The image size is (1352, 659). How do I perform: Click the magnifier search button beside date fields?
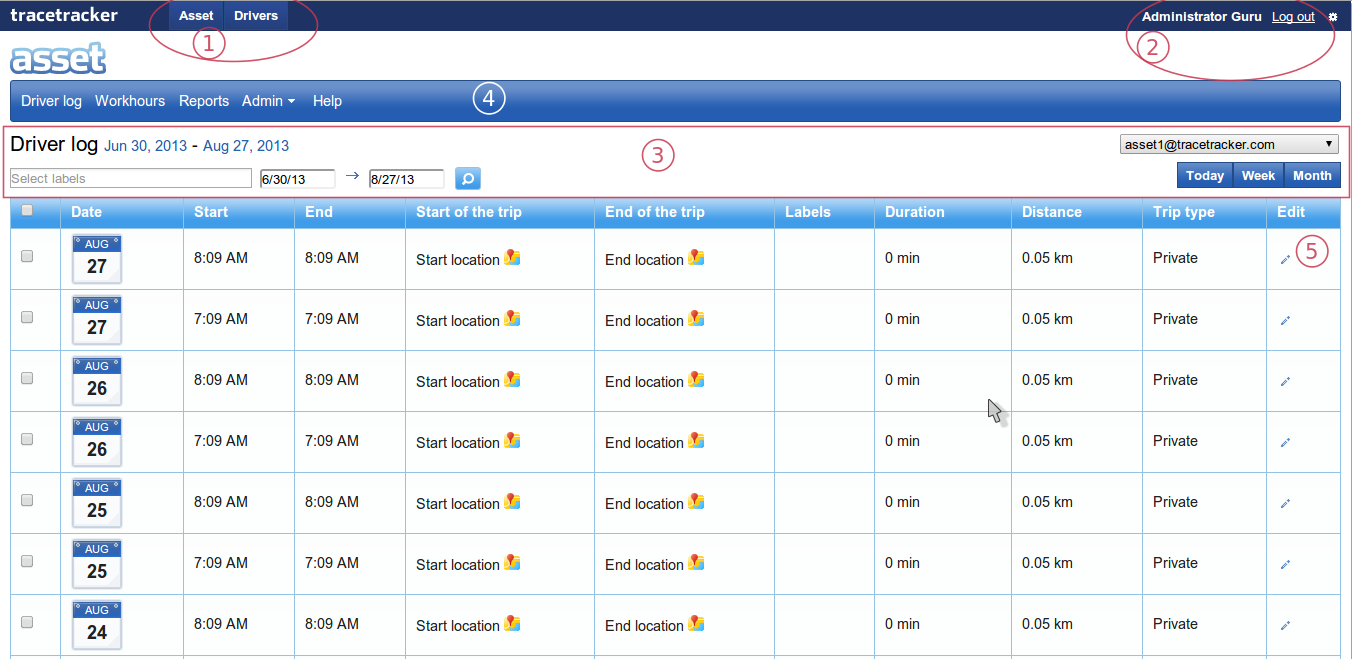click(x=468, y=178)
